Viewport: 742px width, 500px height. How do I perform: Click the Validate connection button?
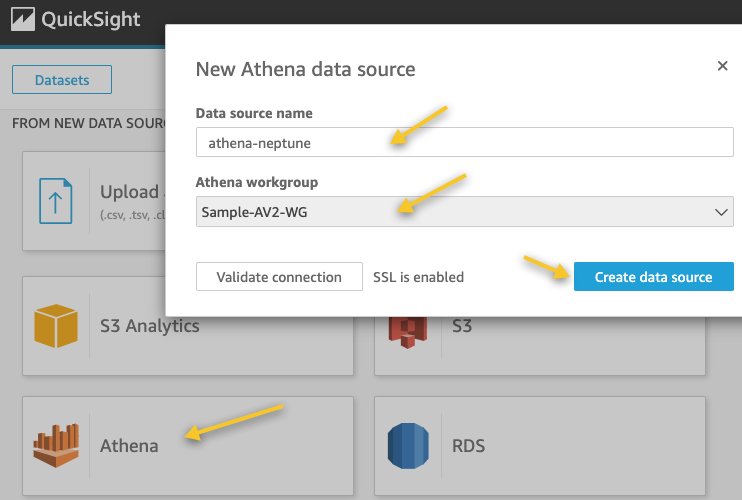pyautogui.click(x=279, y=277)
